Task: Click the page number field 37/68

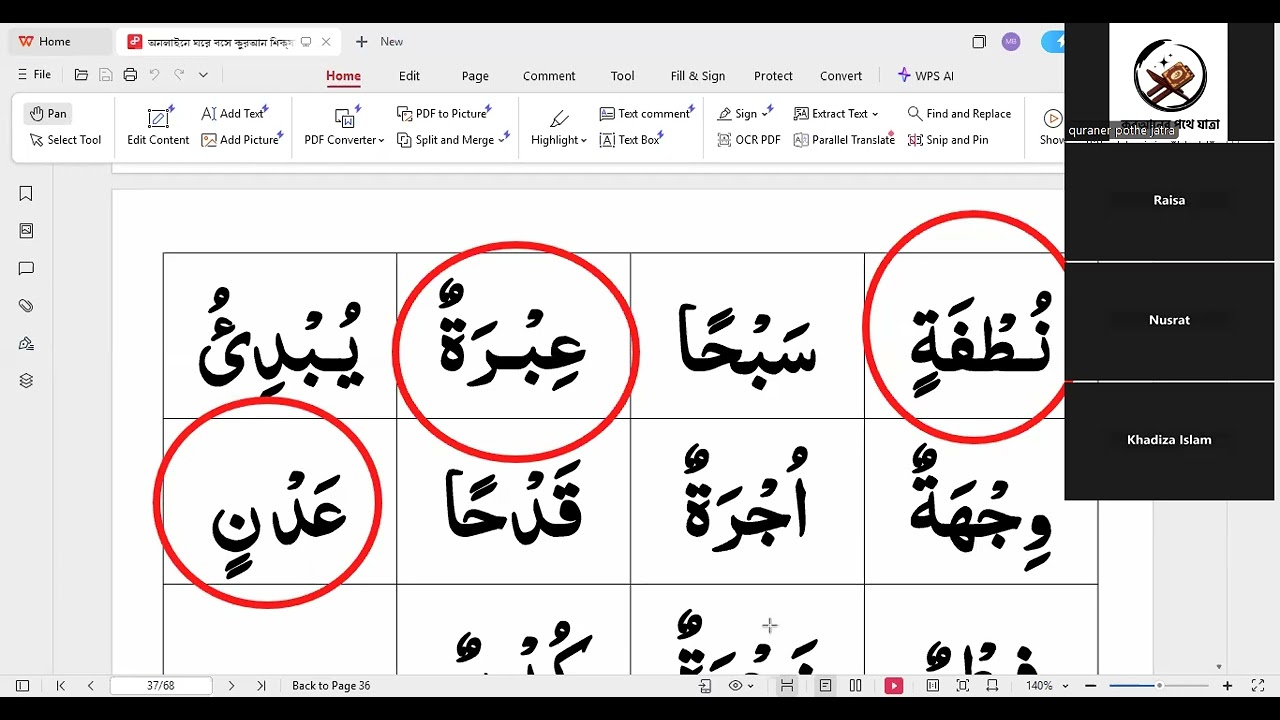Action: tap(161, 686)
